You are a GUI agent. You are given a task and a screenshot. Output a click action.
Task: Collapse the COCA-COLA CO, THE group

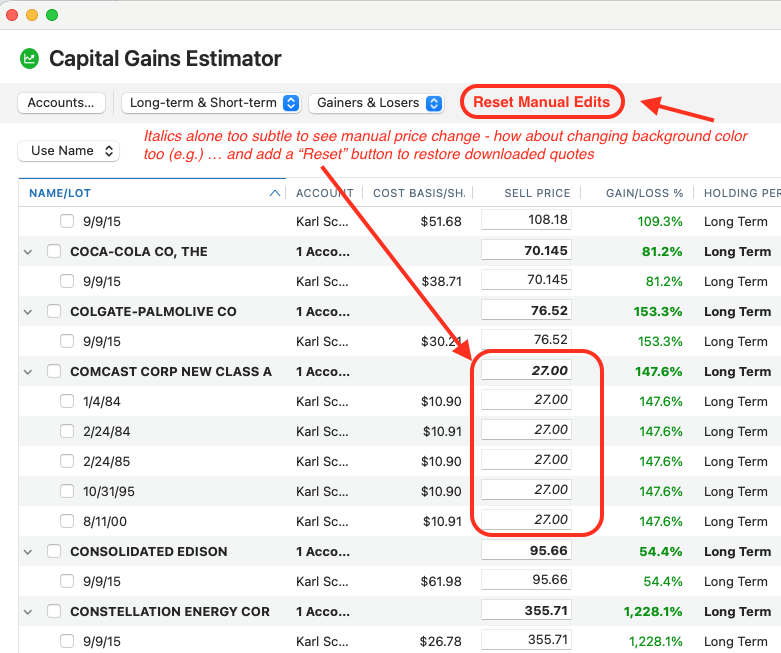coord(28,252)
